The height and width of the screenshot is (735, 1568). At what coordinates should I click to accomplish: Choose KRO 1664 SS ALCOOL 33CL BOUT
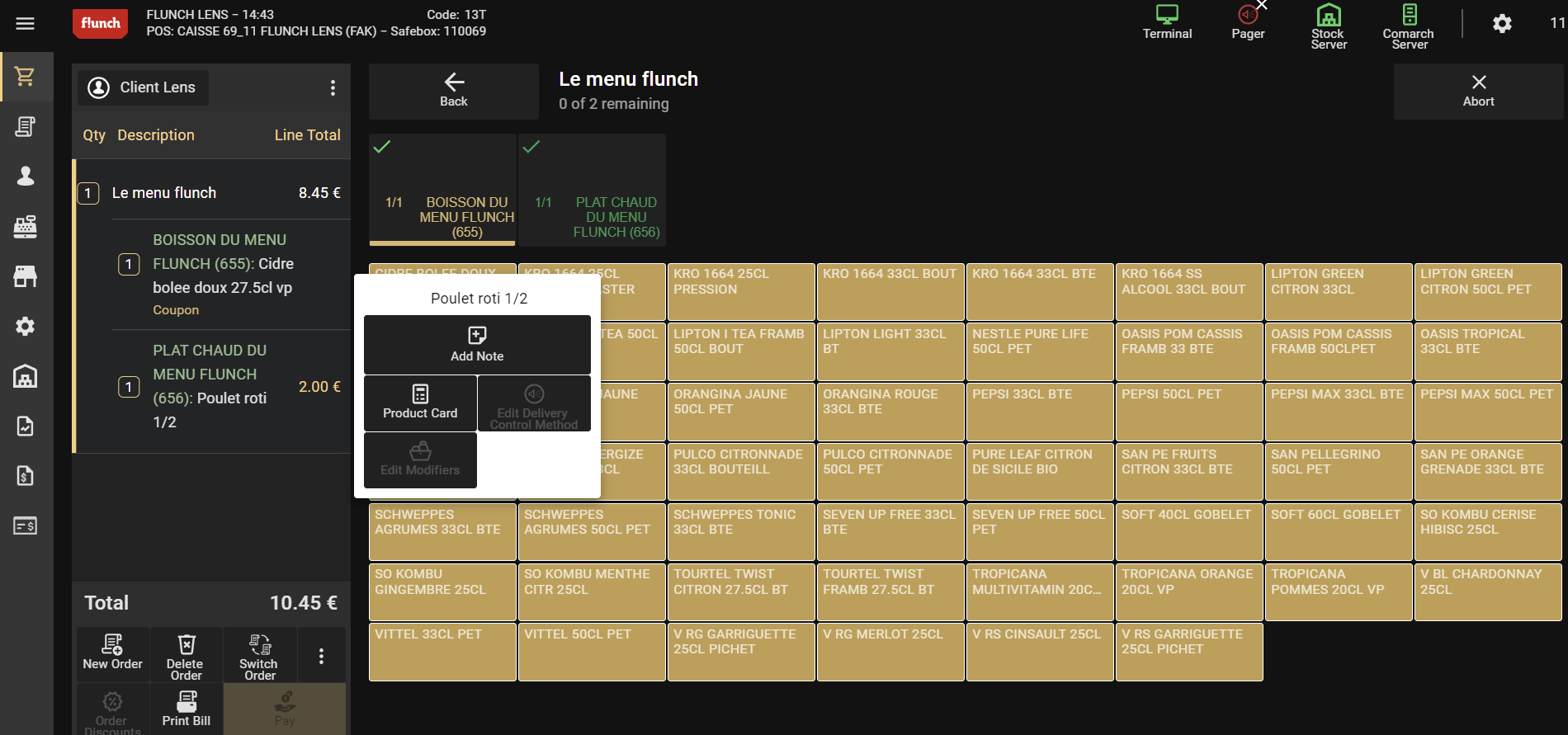tap(1189, 292)
